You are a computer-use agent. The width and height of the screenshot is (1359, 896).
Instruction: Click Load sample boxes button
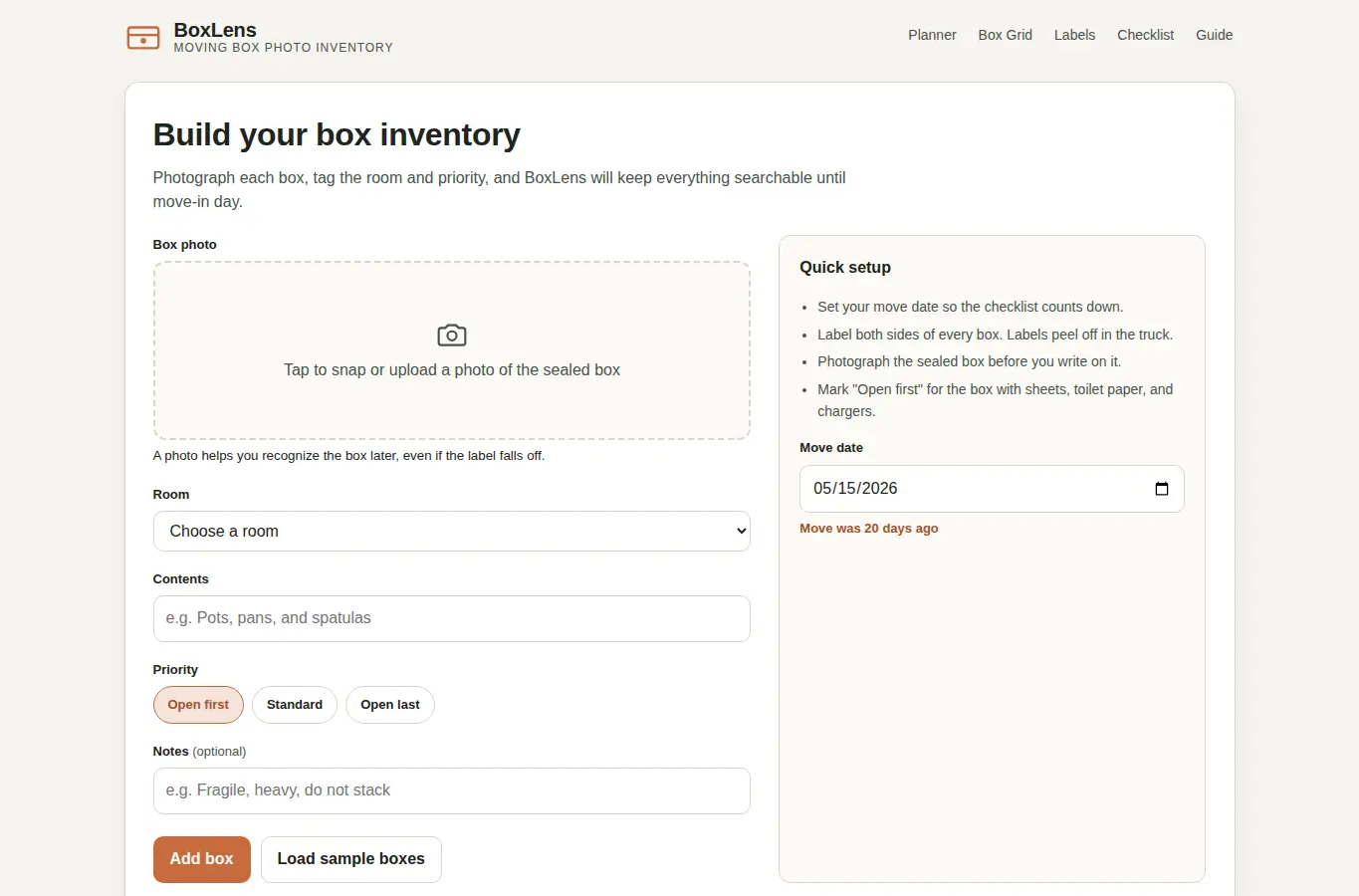[x=351, y=859]
